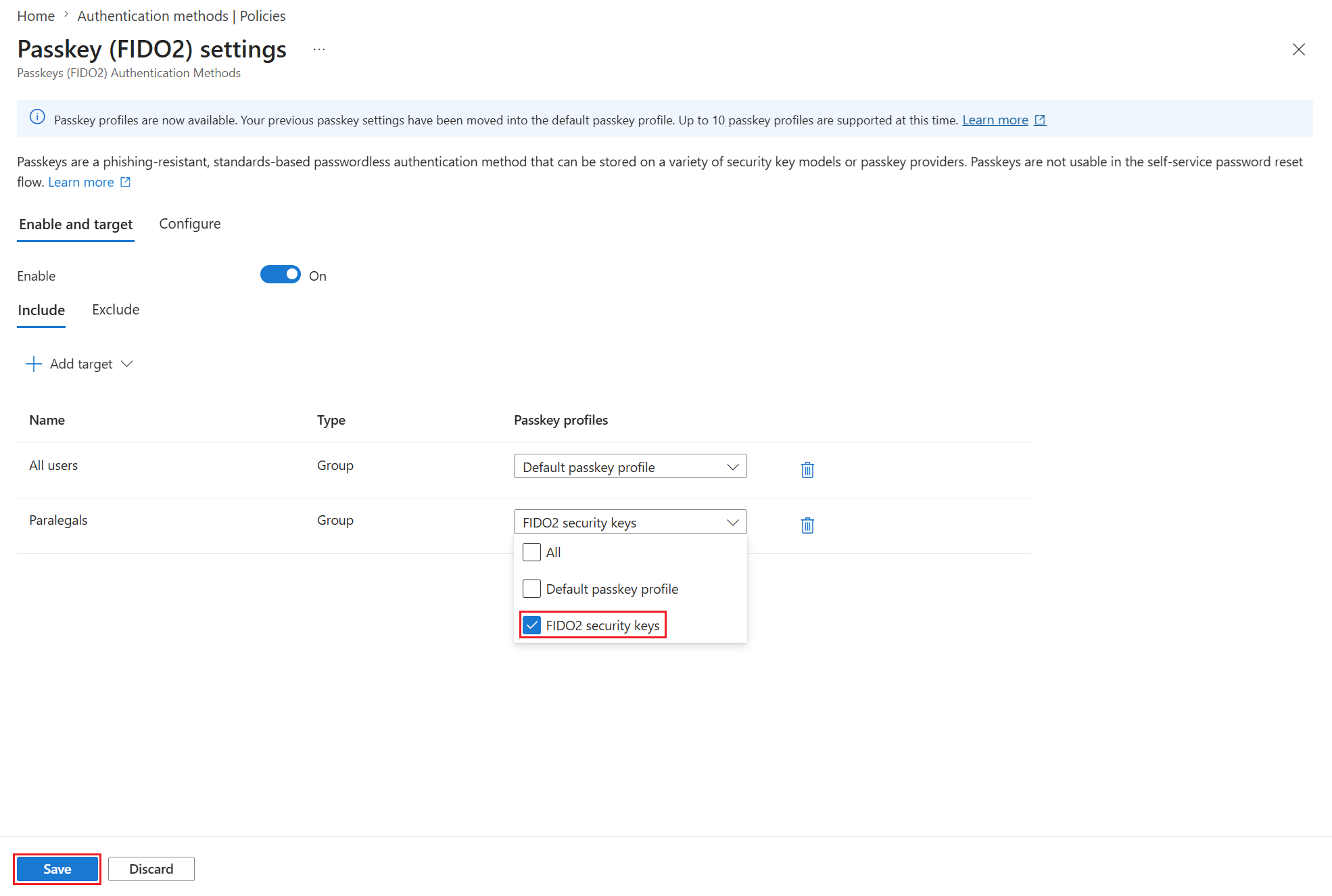The width and height of the screenshot is (1332, 896).
Task: Check the Default passkey profile checkbox
Action: 532,589
